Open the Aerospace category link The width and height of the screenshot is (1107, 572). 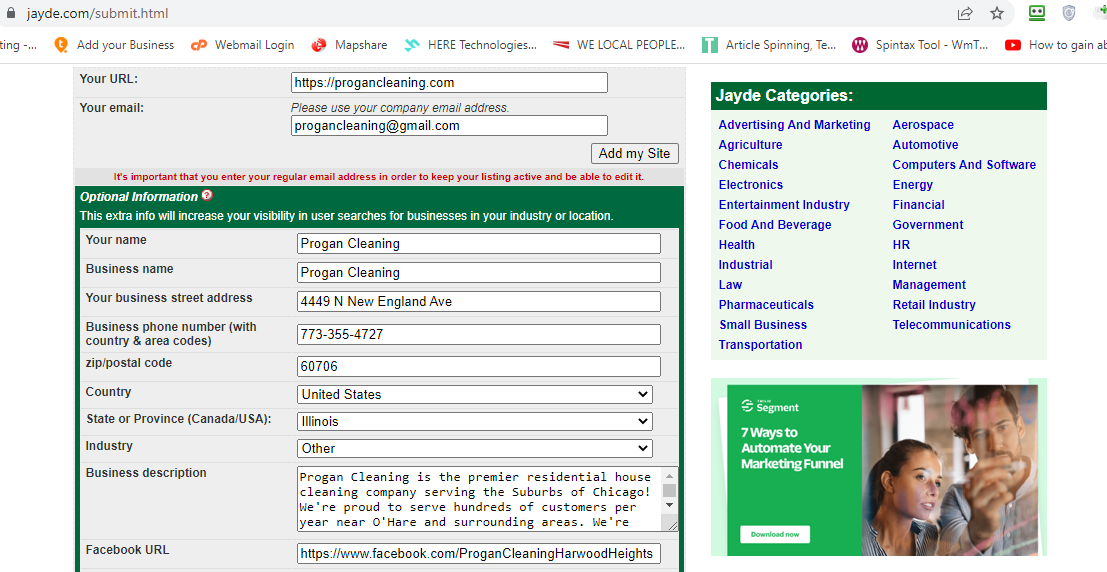923,125
